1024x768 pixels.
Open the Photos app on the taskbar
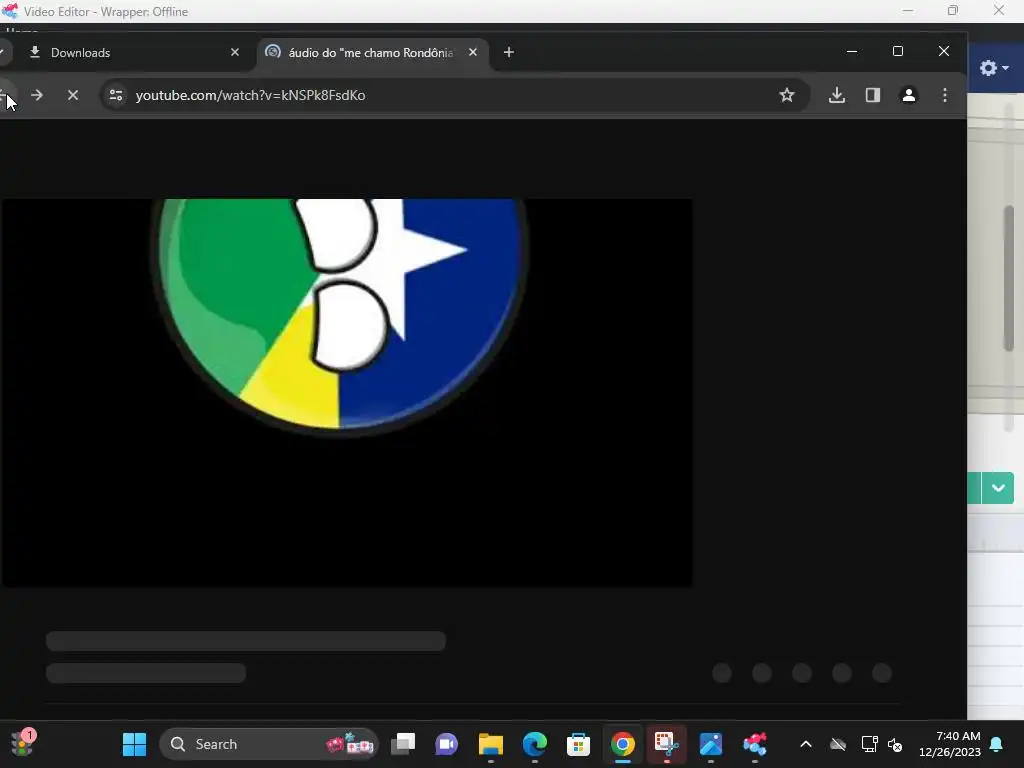[x=711, y=744]
